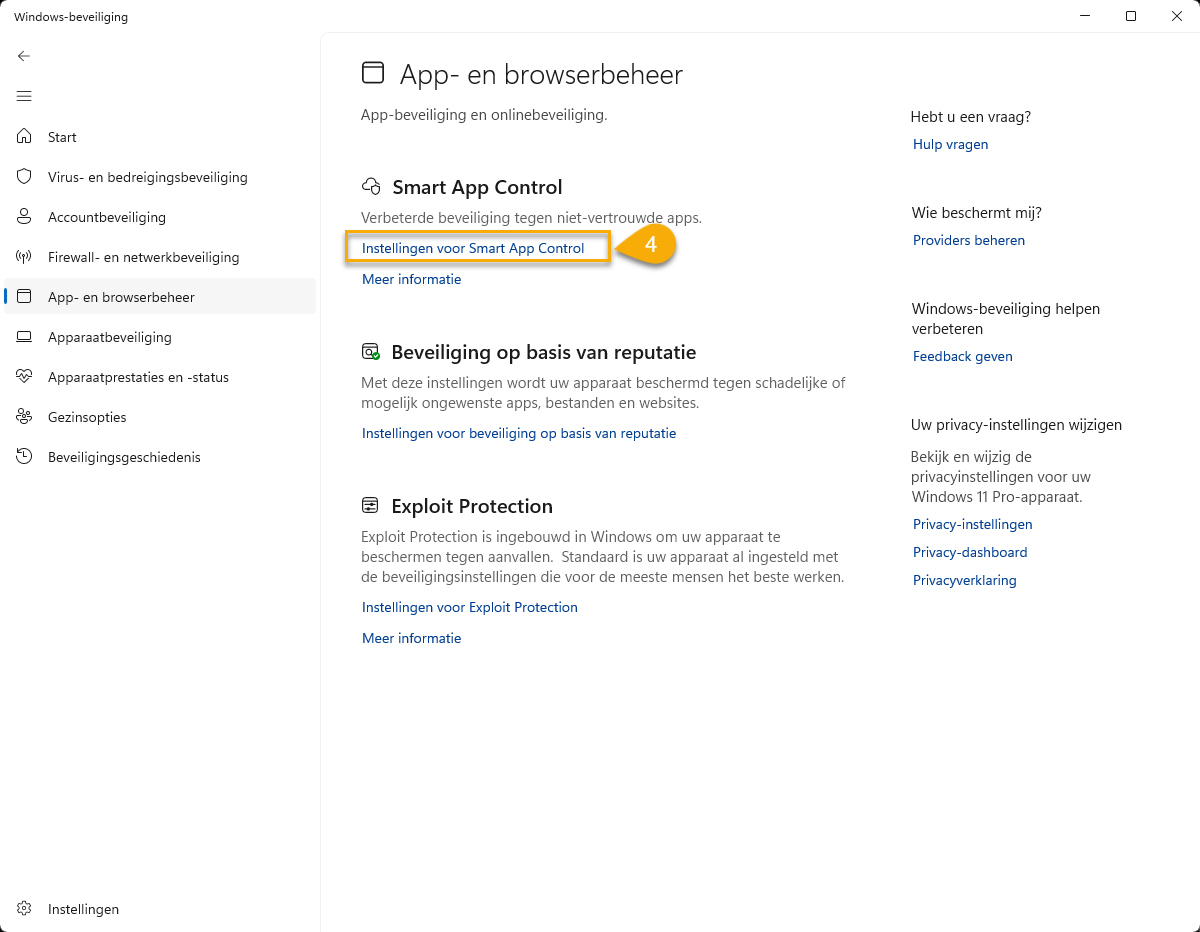The image size is (1200, 932).
Task: Open Instellingen voor Smart App Control
Action: (473, 248)
